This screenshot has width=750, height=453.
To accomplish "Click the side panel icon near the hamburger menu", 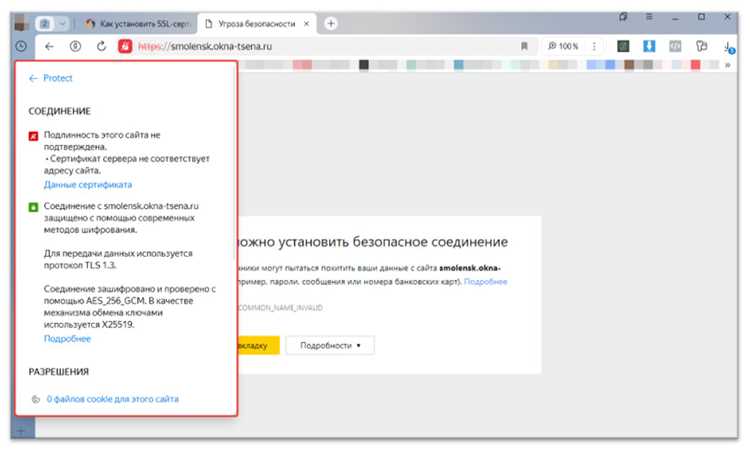I will coord(623,17).
